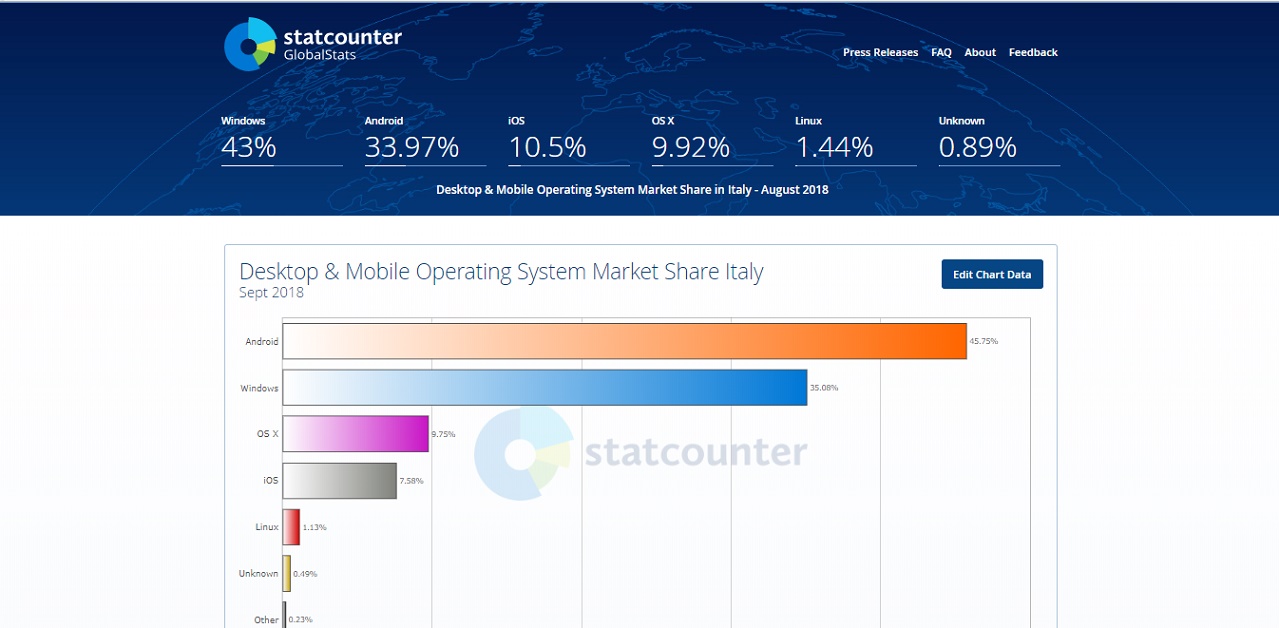The width and height of the screenshot is (1279, 628).
Task: Open the About page
Action: (x=980, y=53)
